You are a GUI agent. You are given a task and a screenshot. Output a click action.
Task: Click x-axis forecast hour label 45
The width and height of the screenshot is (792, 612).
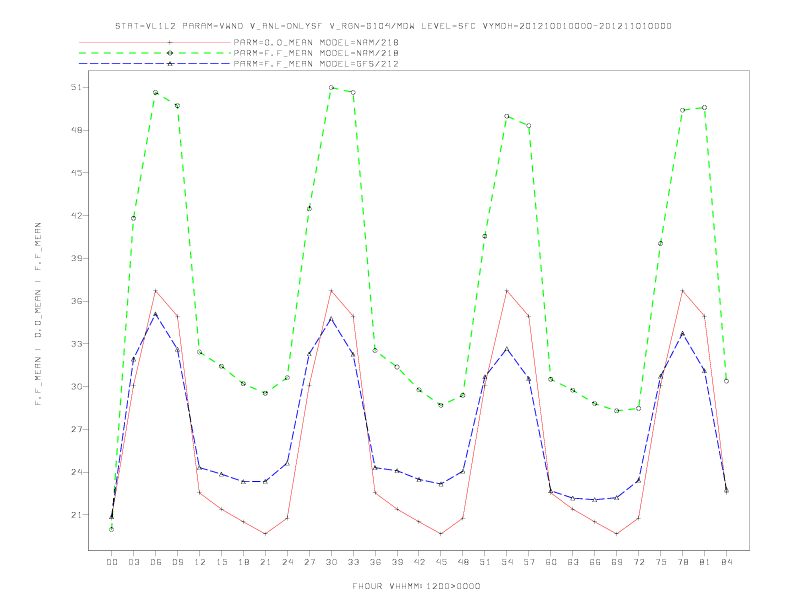441,562
